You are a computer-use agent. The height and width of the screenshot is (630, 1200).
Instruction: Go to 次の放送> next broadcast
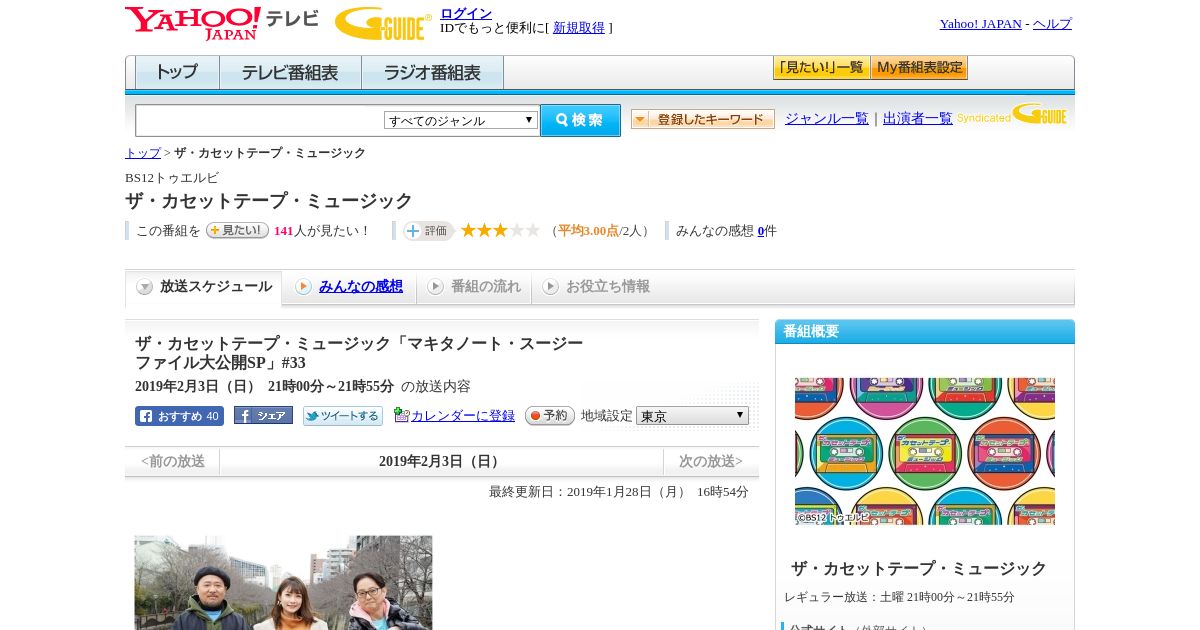pyautogui.click(x=711, y=462)
